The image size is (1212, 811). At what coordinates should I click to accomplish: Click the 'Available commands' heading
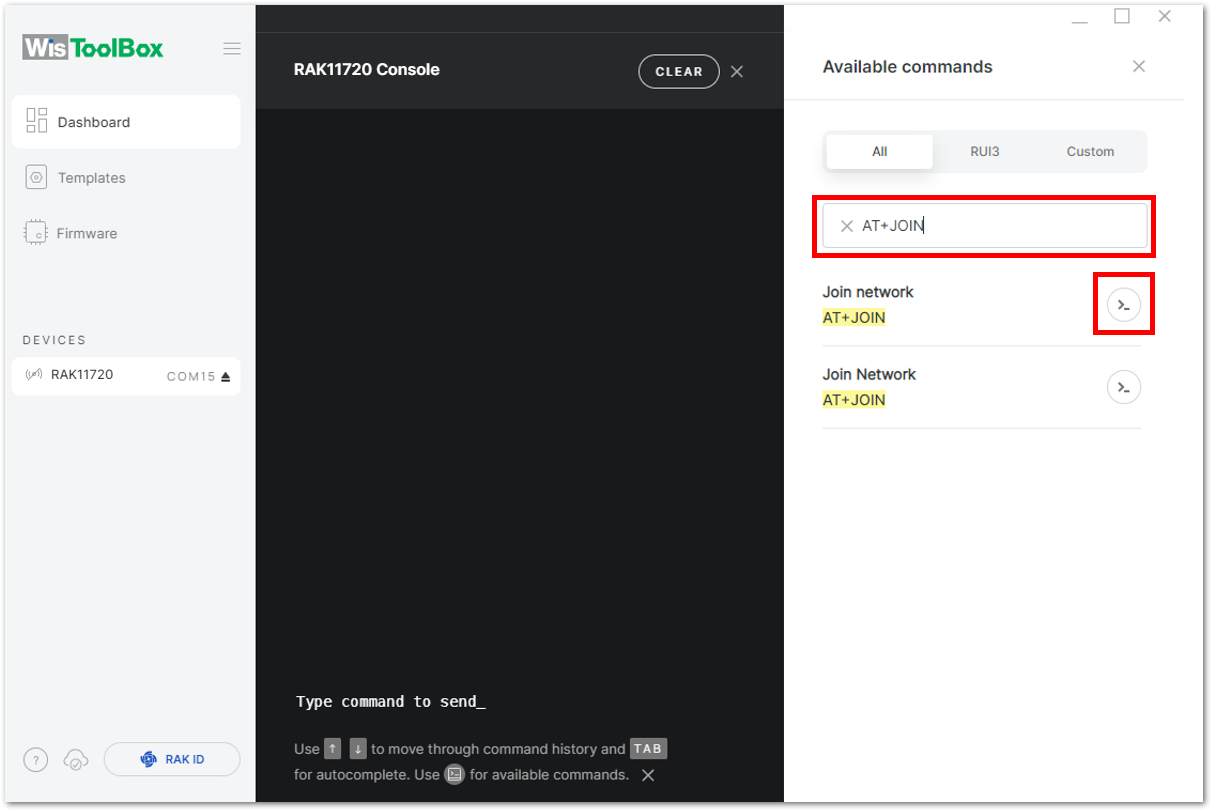tap(908, 67)
